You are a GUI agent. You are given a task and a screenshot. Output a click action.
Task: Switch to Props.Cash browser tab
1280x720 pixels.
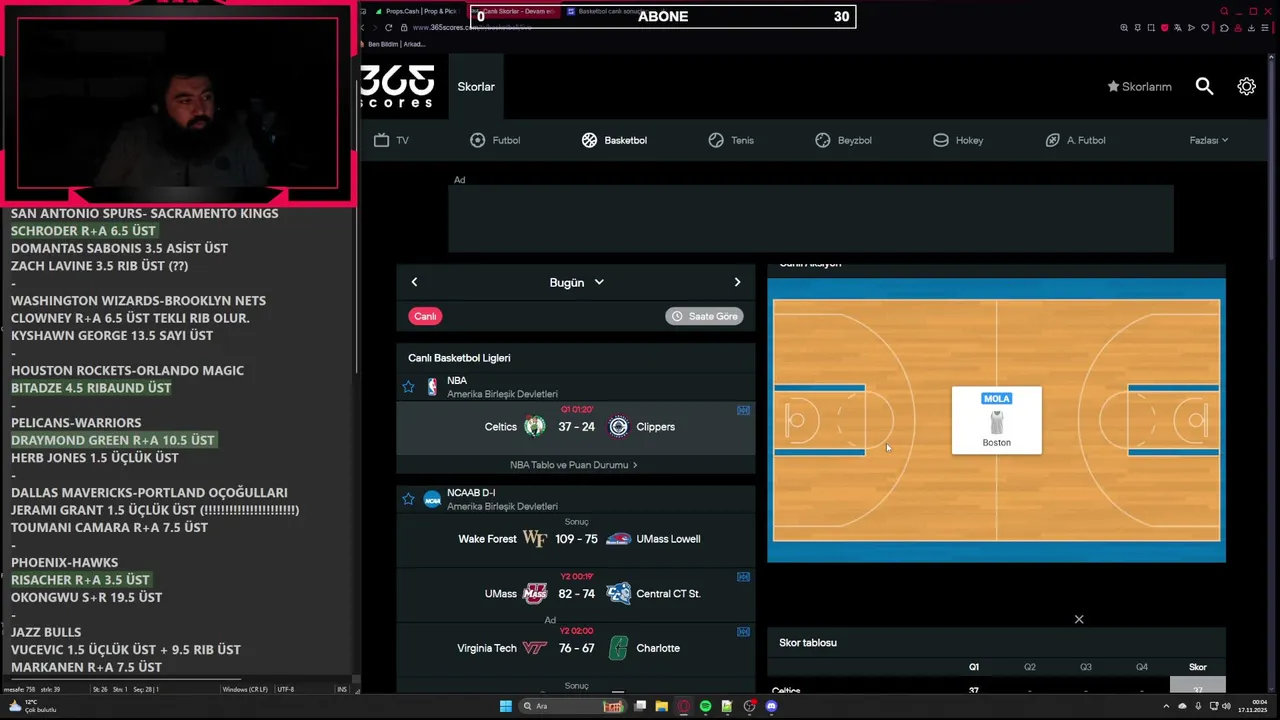(x=416, y=11)
